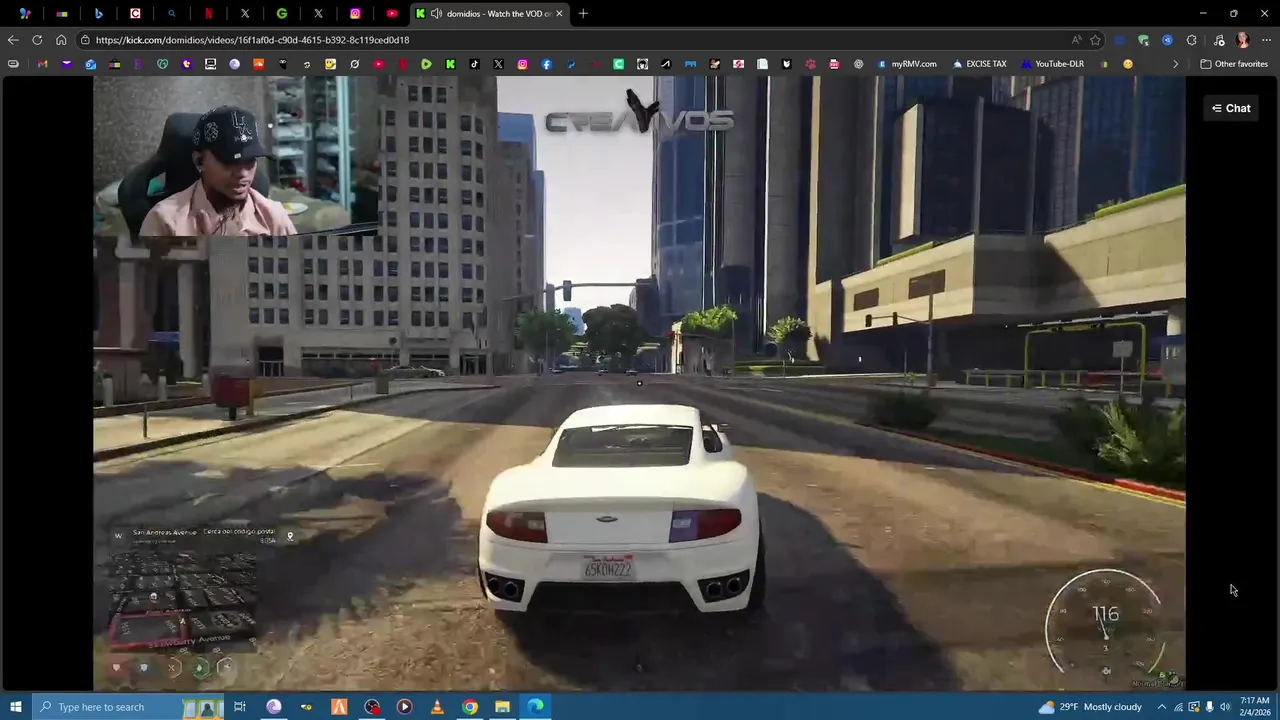
Task: Open the PayPal bookmark
Action: click(570, 64)
